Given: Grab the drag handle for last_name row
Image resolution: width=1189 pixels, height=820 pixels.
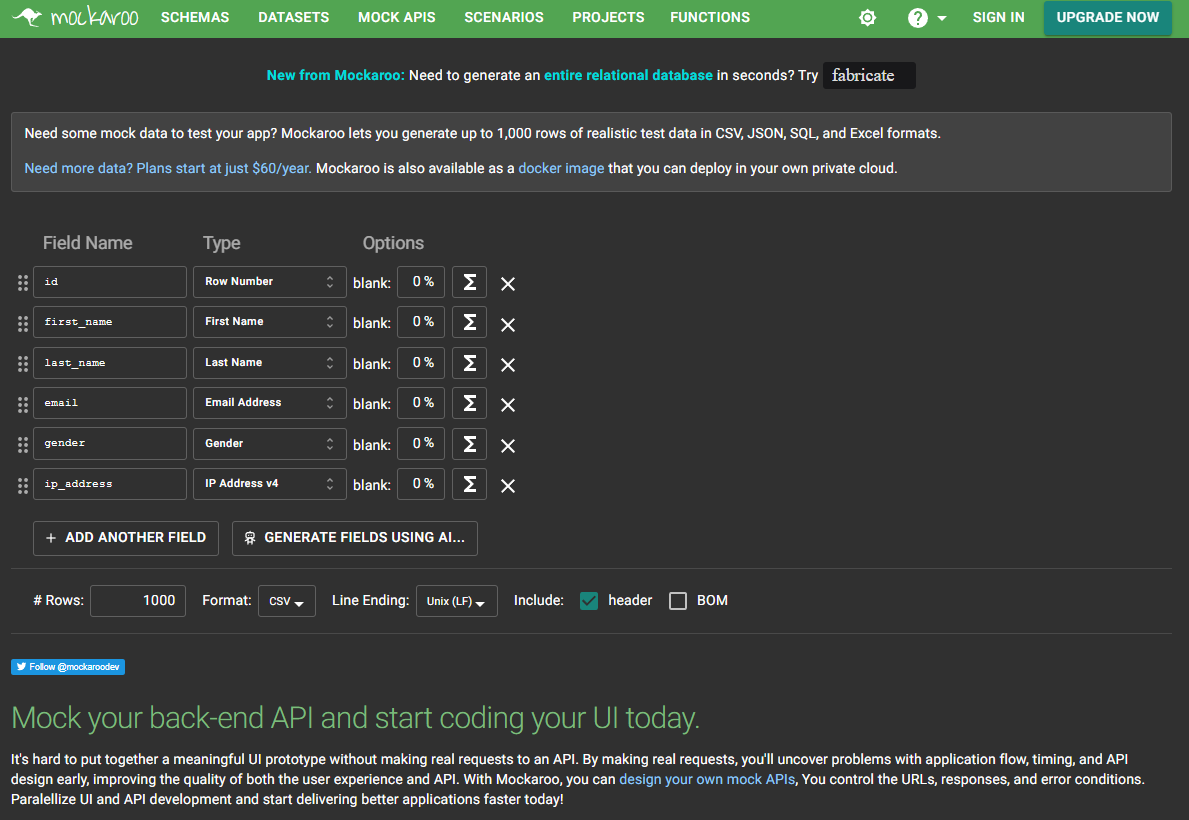Looking at the screenshot, I should click(23, 364).
